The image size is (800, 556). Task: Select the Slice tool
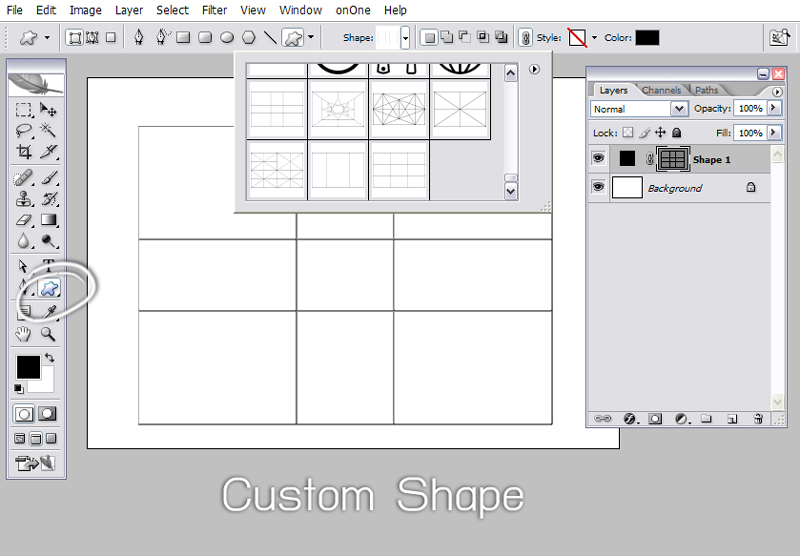[x=48, y=151]
